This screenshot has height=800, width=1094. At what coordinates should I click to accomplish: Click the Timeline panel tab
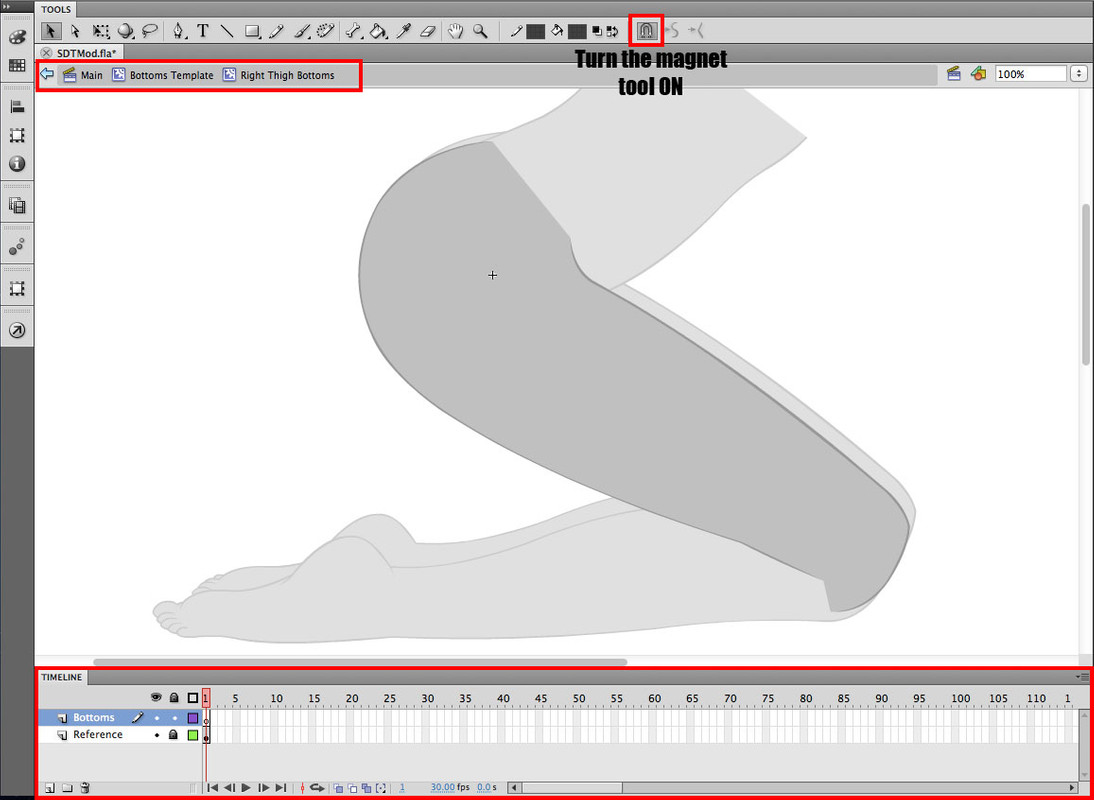point(62,677)
